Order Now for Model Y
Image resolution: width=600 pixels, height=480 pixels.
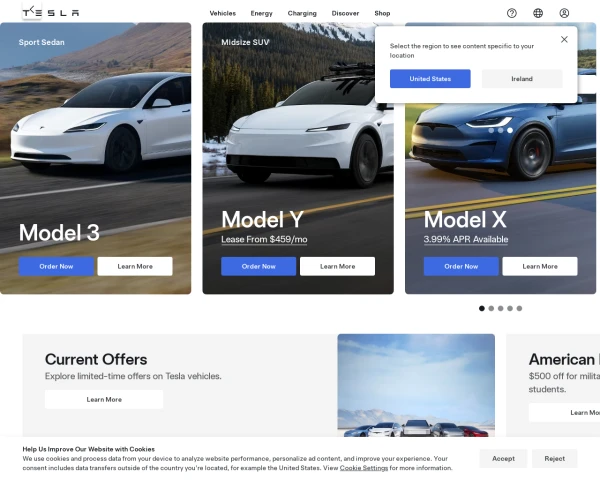click(x=259, y=266)
